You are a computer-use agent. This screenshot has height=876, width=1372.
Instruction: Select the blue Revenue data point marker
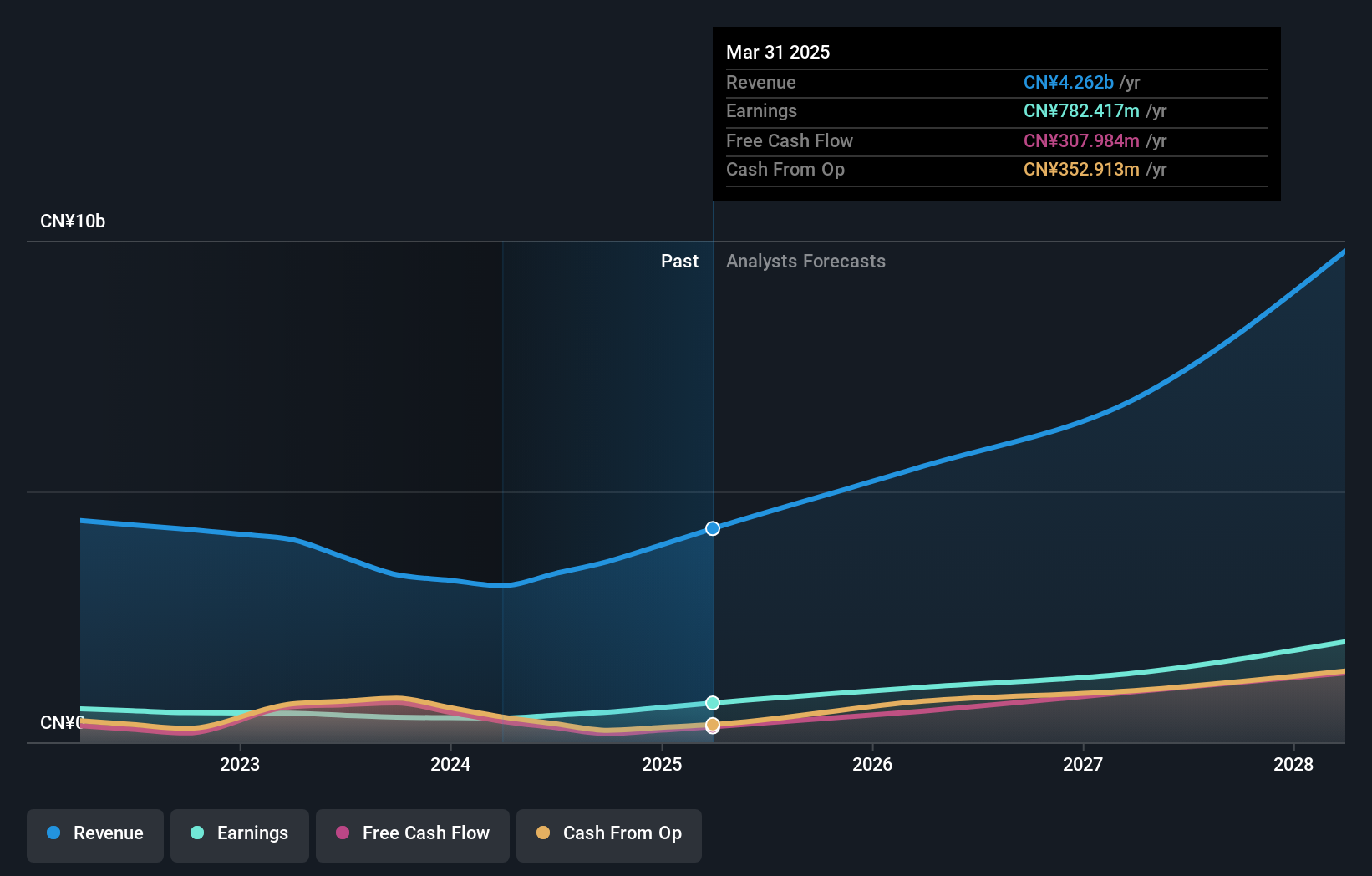712,528
